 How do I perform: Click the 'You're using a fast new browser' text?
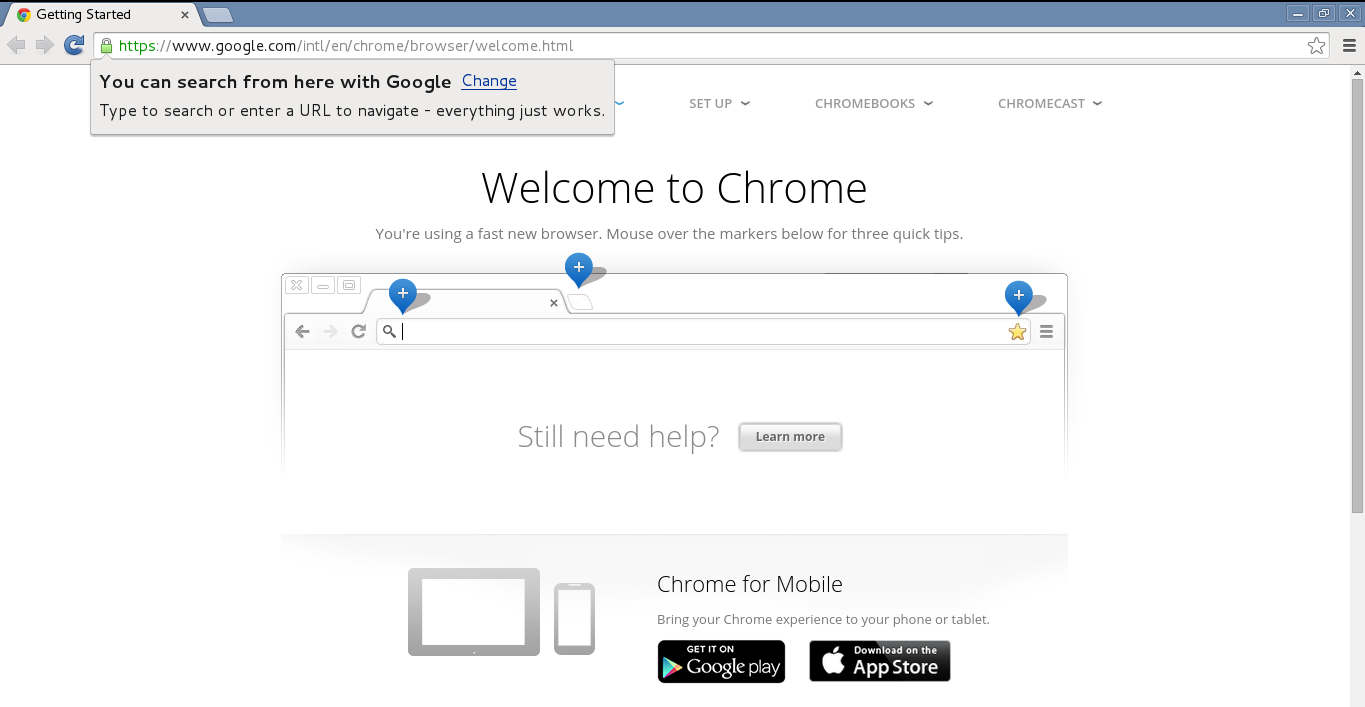[x=669, y=234]
